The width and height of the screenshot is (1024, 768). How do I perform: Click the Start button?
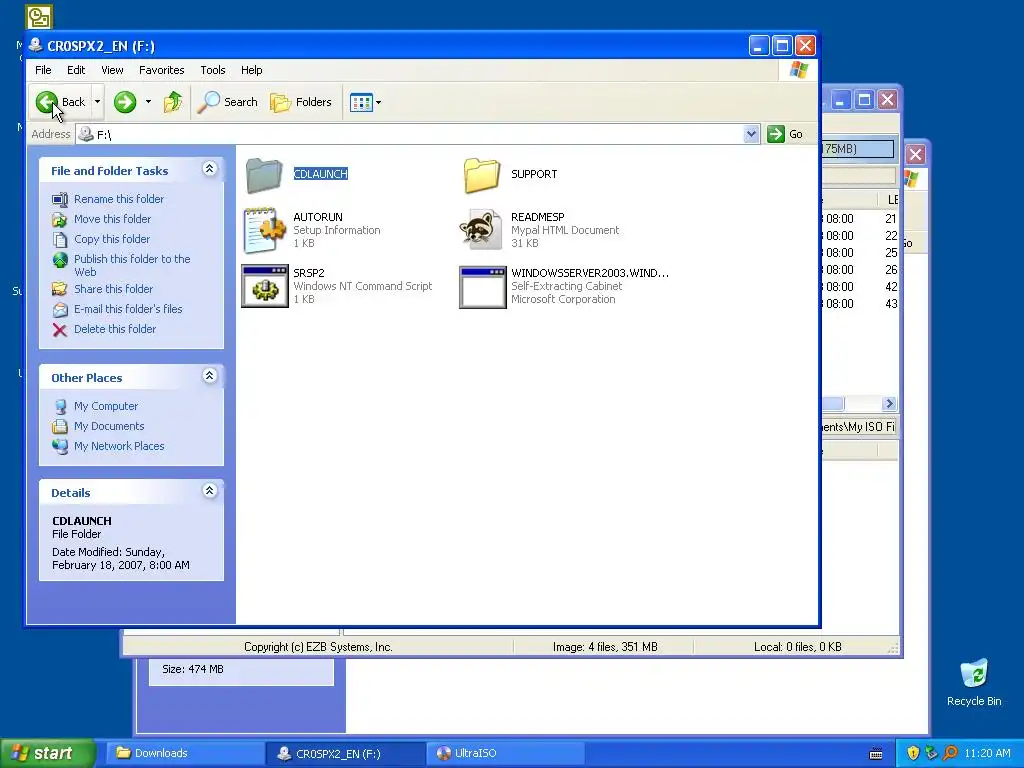click(47, 753)
